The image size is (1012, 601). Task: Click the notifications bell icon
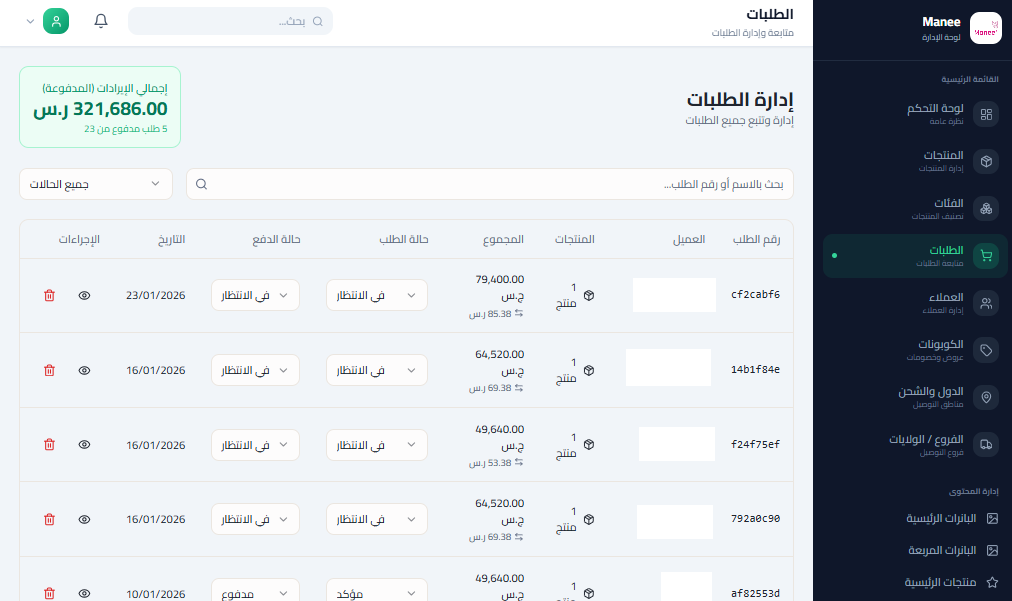pos(101,21)
